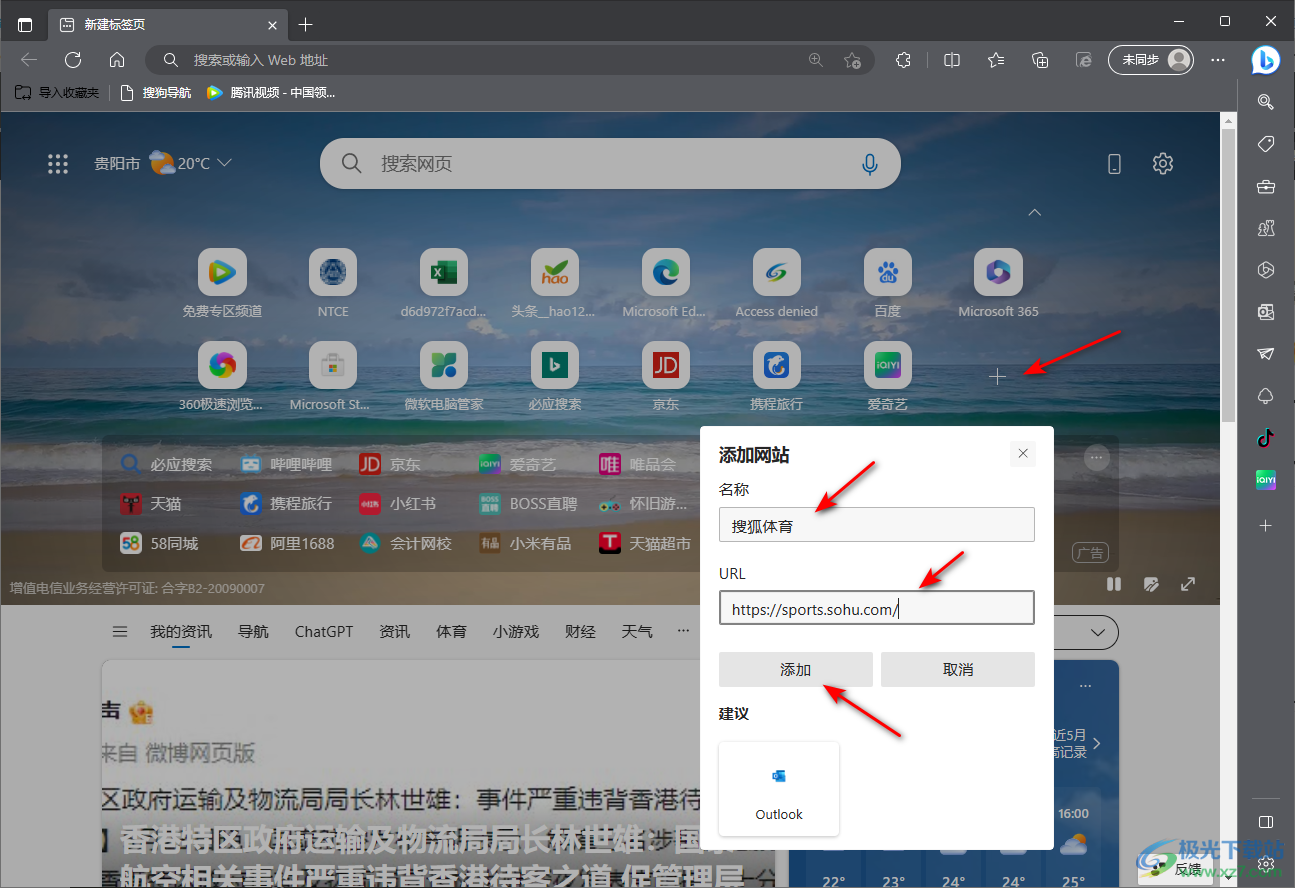The height and width of the screenshot is (888, 1295).
Task: Open page settings gear icon
Action: pos(1162,164)
